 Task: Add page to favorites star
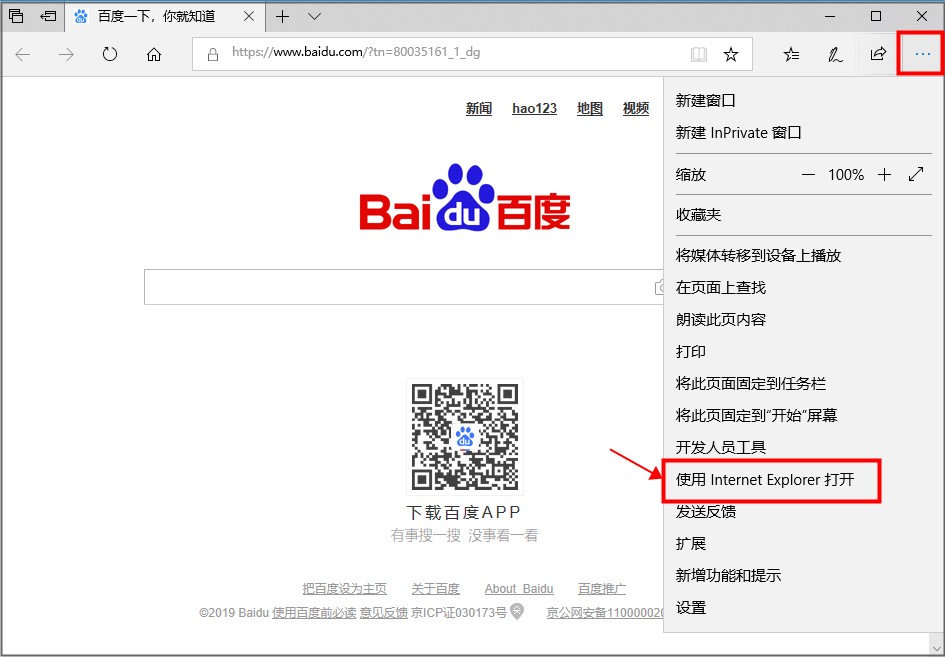click(731, 54)
